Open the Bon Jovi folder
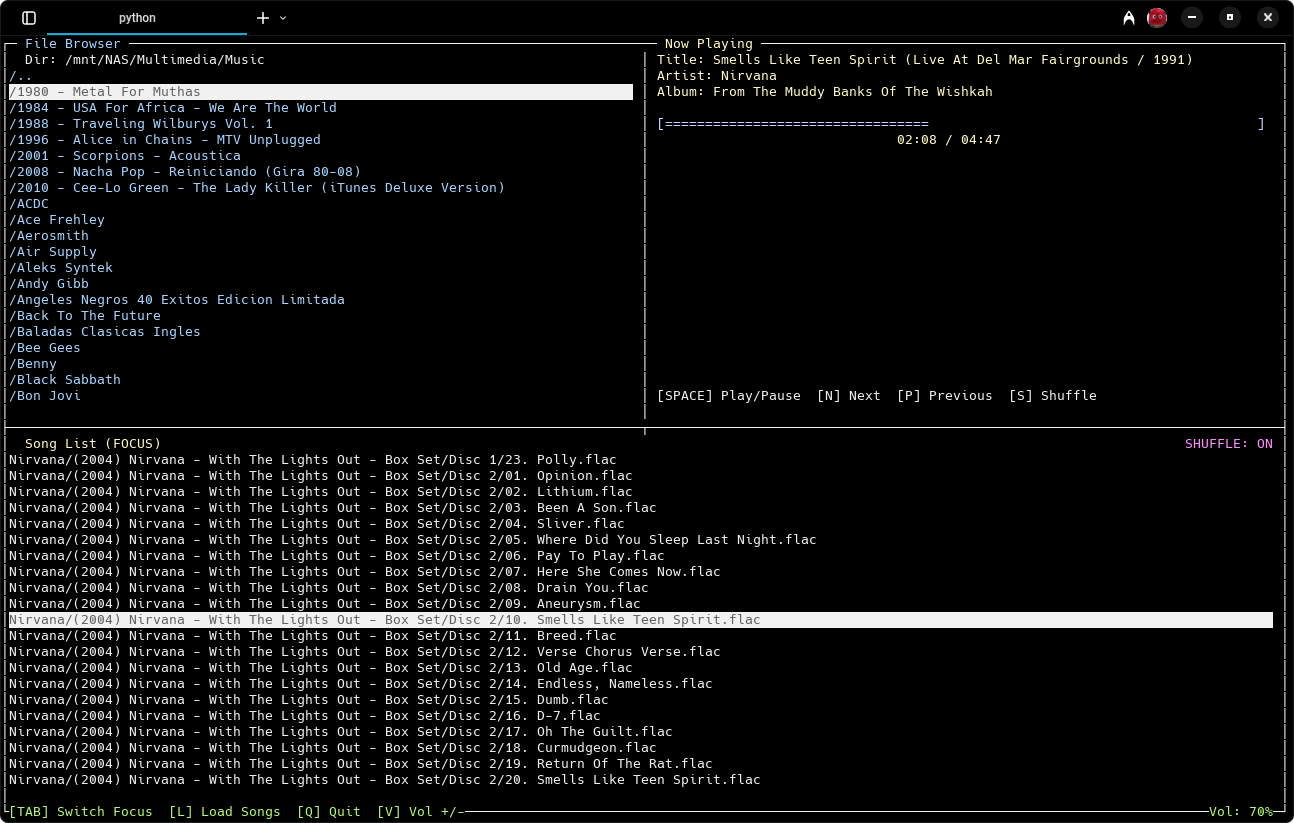The image size is (1294, 823). pos(45,396)
